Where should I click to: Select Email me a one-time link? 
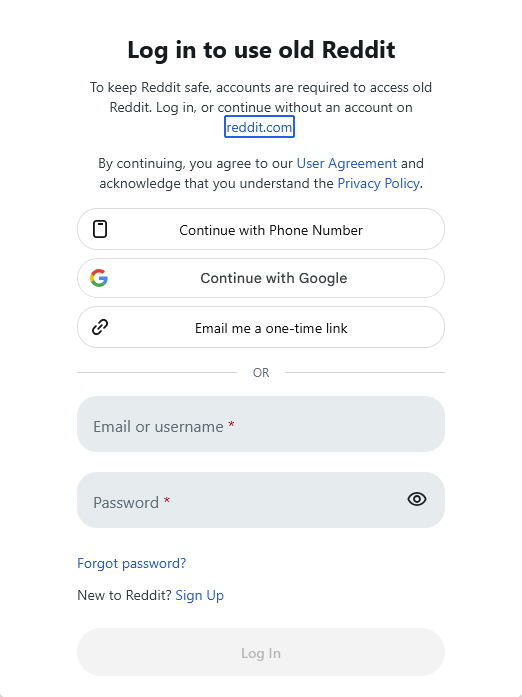[x=261, y=327]
